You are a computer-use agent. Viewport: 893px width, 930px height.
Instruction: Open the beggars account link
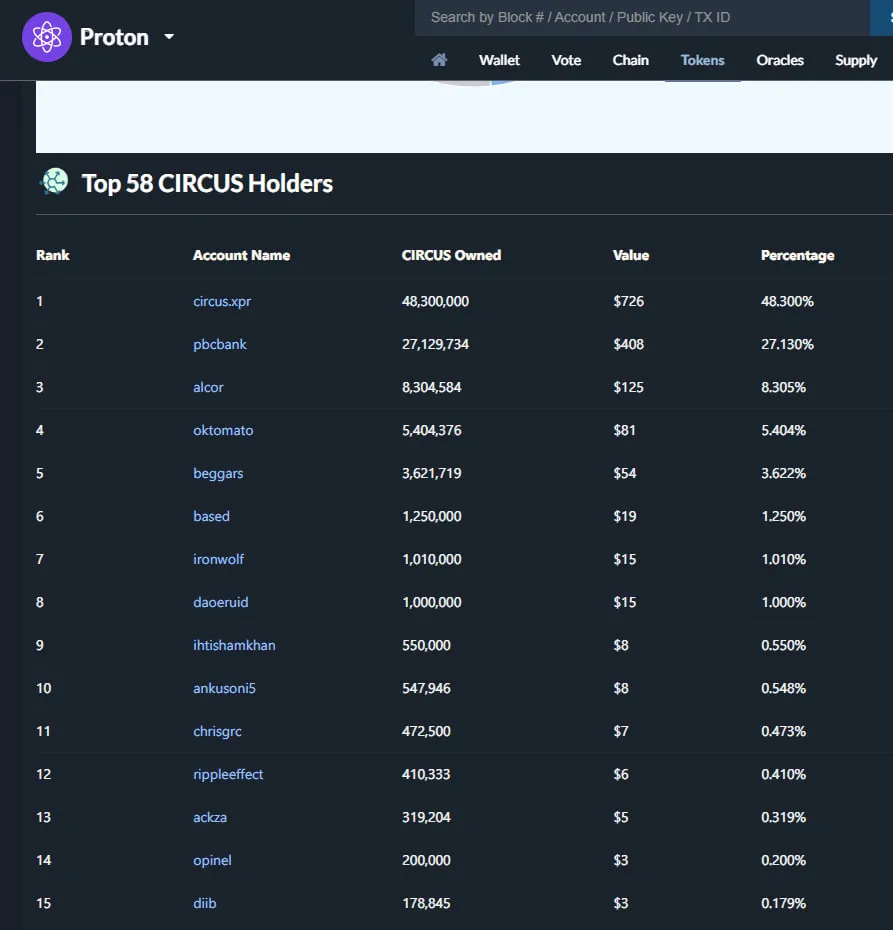tap(218, 473)
